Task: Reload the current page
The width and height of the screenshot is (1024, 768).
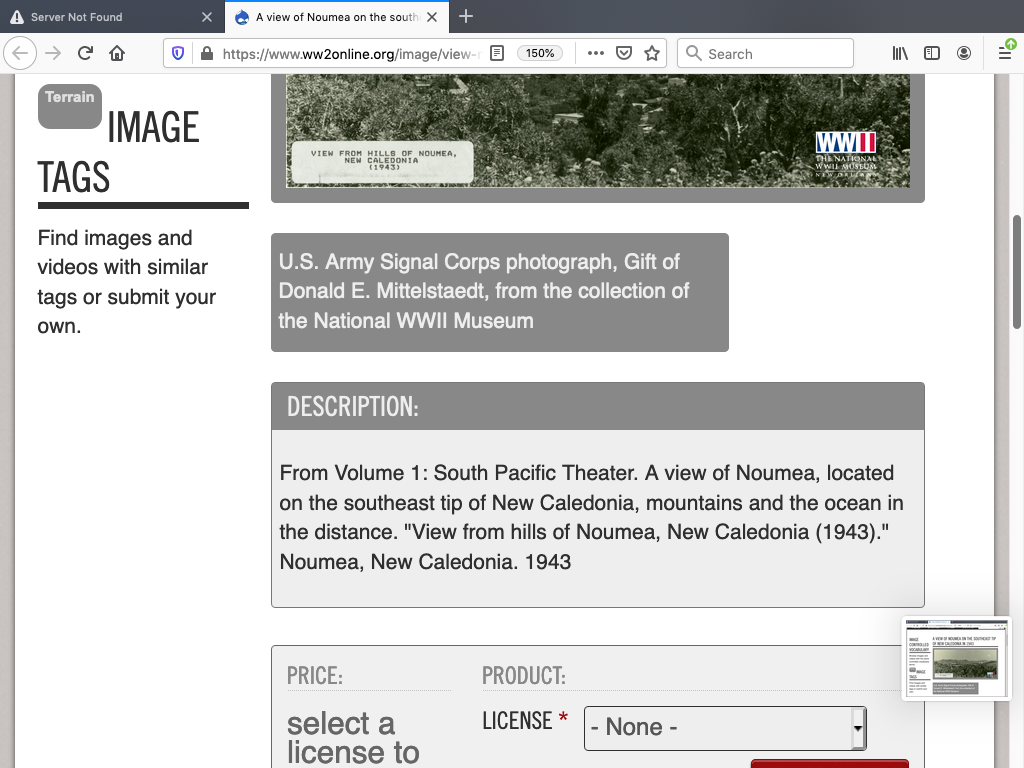Action: (85, 53)
